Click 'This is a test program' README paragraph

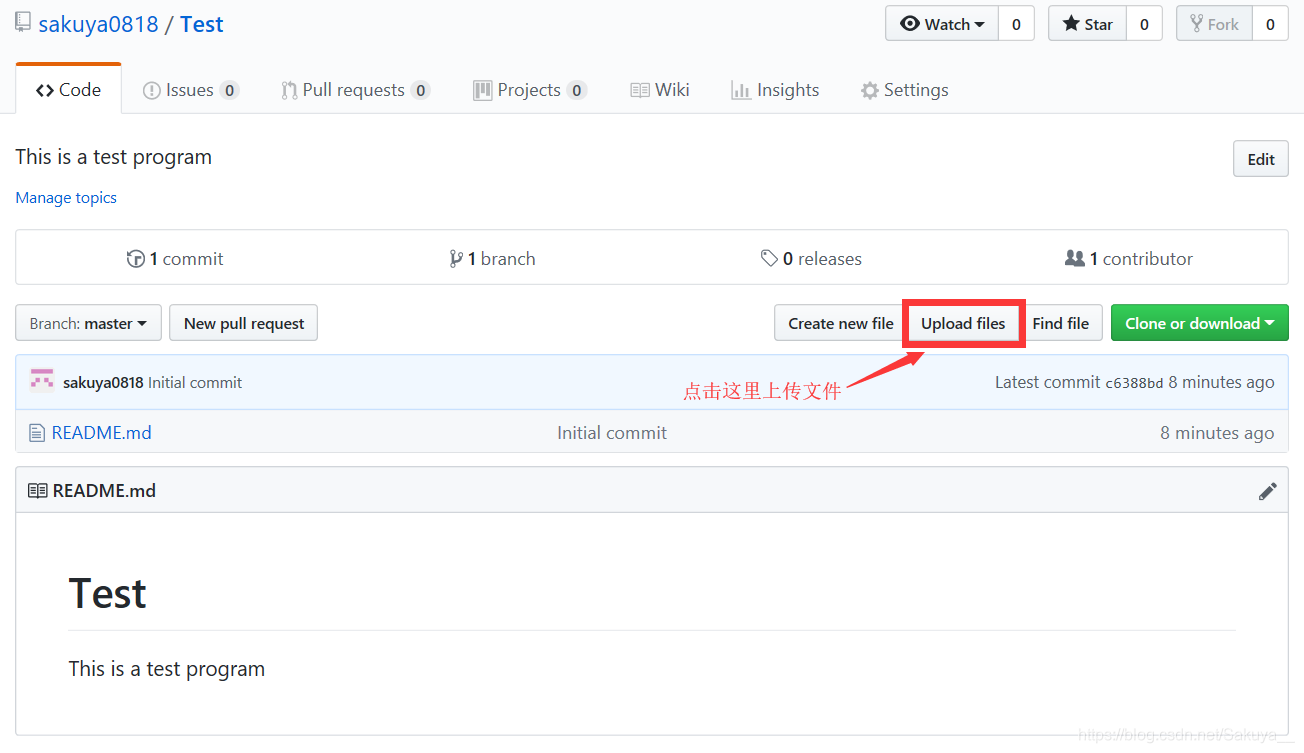167,669
